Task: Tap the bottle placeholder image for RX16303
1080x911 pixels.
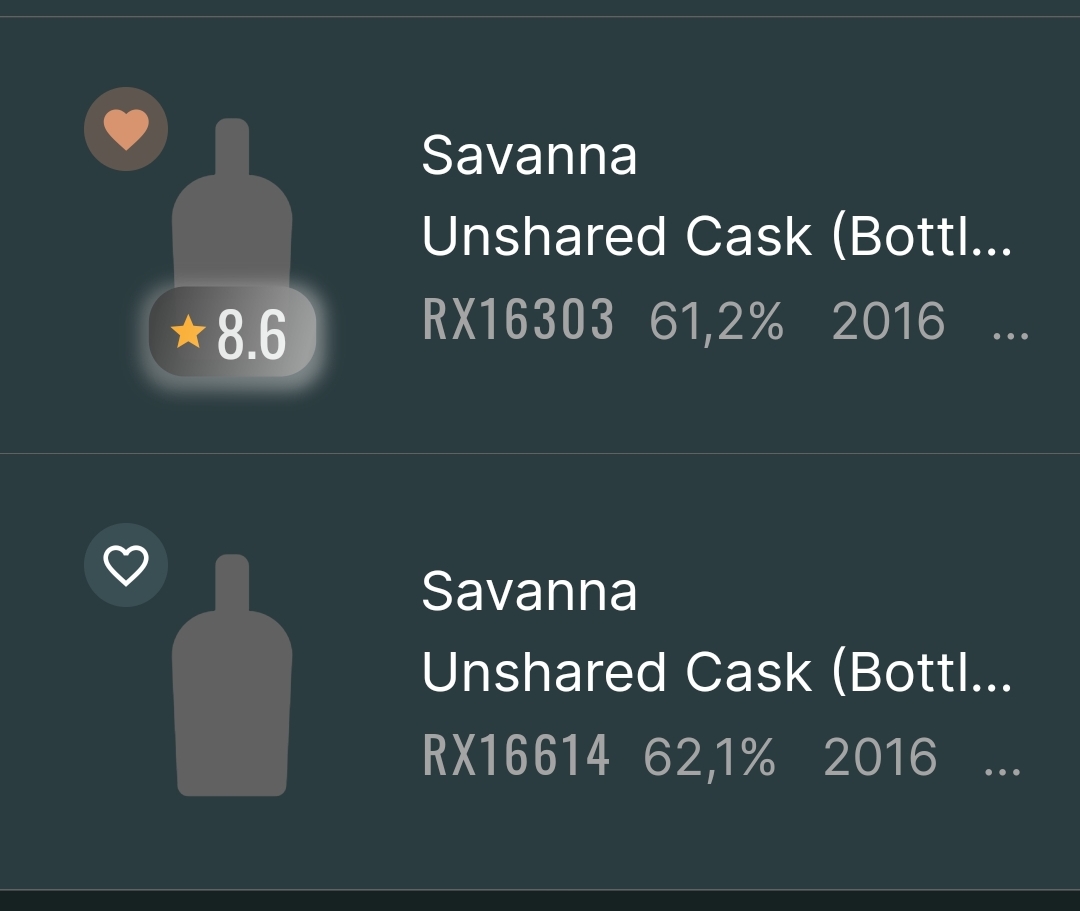Action: [x=232, y=210]
